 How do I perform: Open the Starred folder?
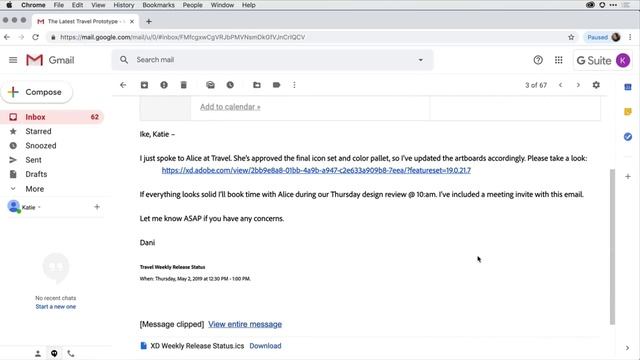coord(38,131)
